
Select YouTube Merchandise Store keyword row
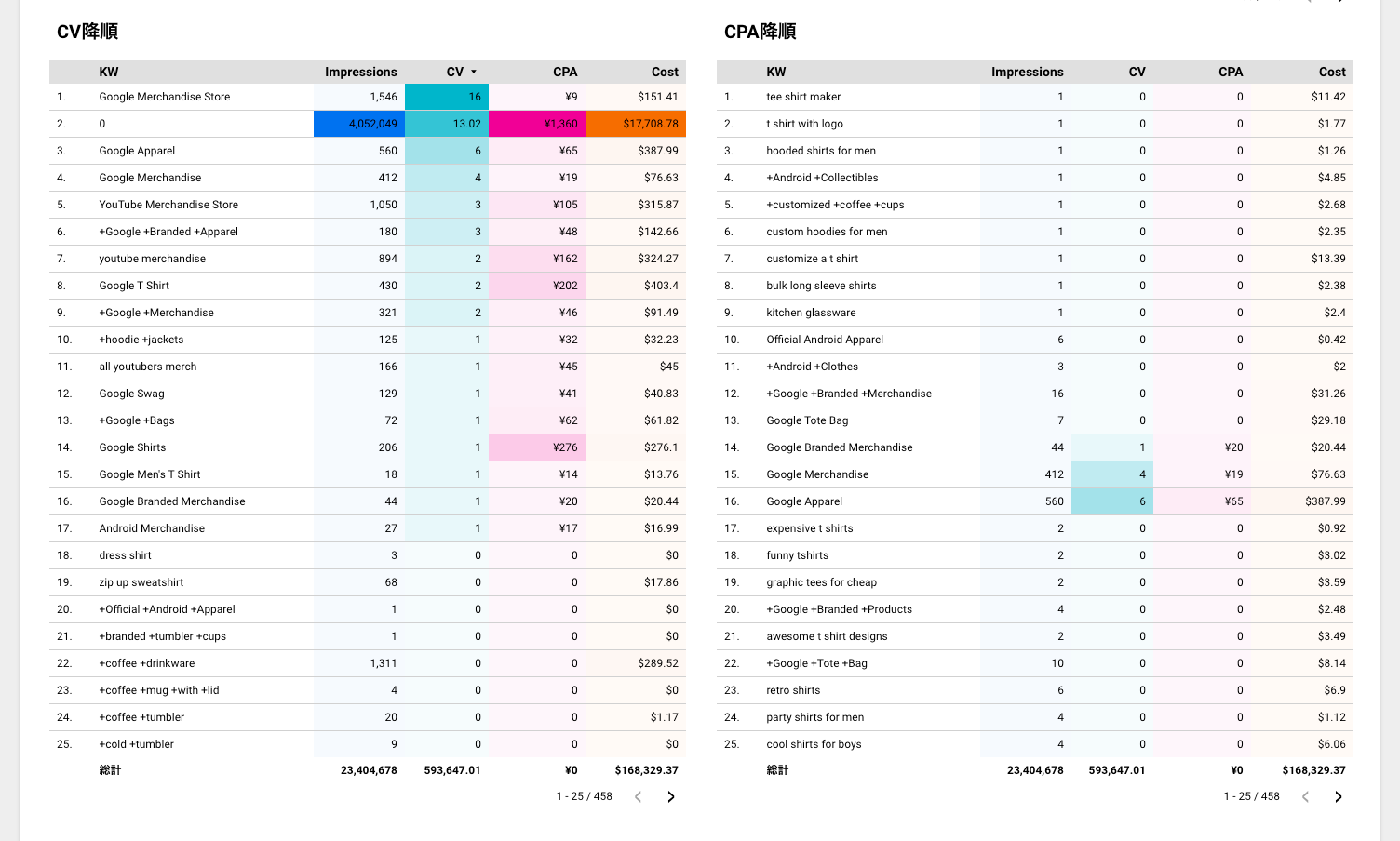pyautogui.click(x=368, y=205)
